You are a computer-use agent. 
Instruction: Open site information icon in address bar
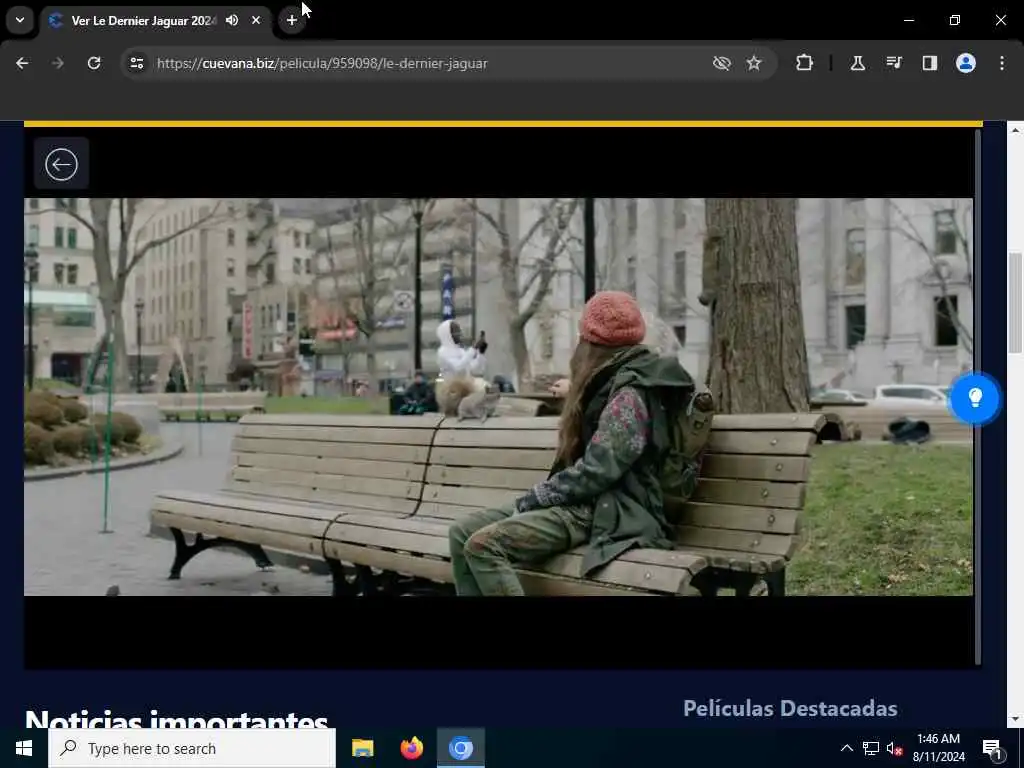(136, 63)
